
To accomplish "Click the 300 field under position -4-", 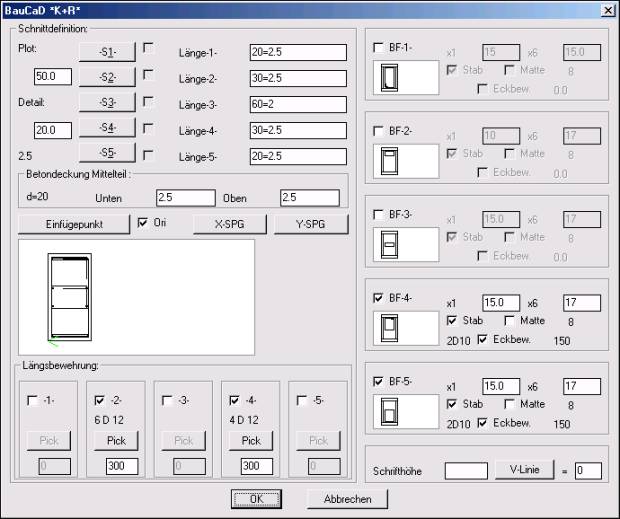I will point(257,466).
